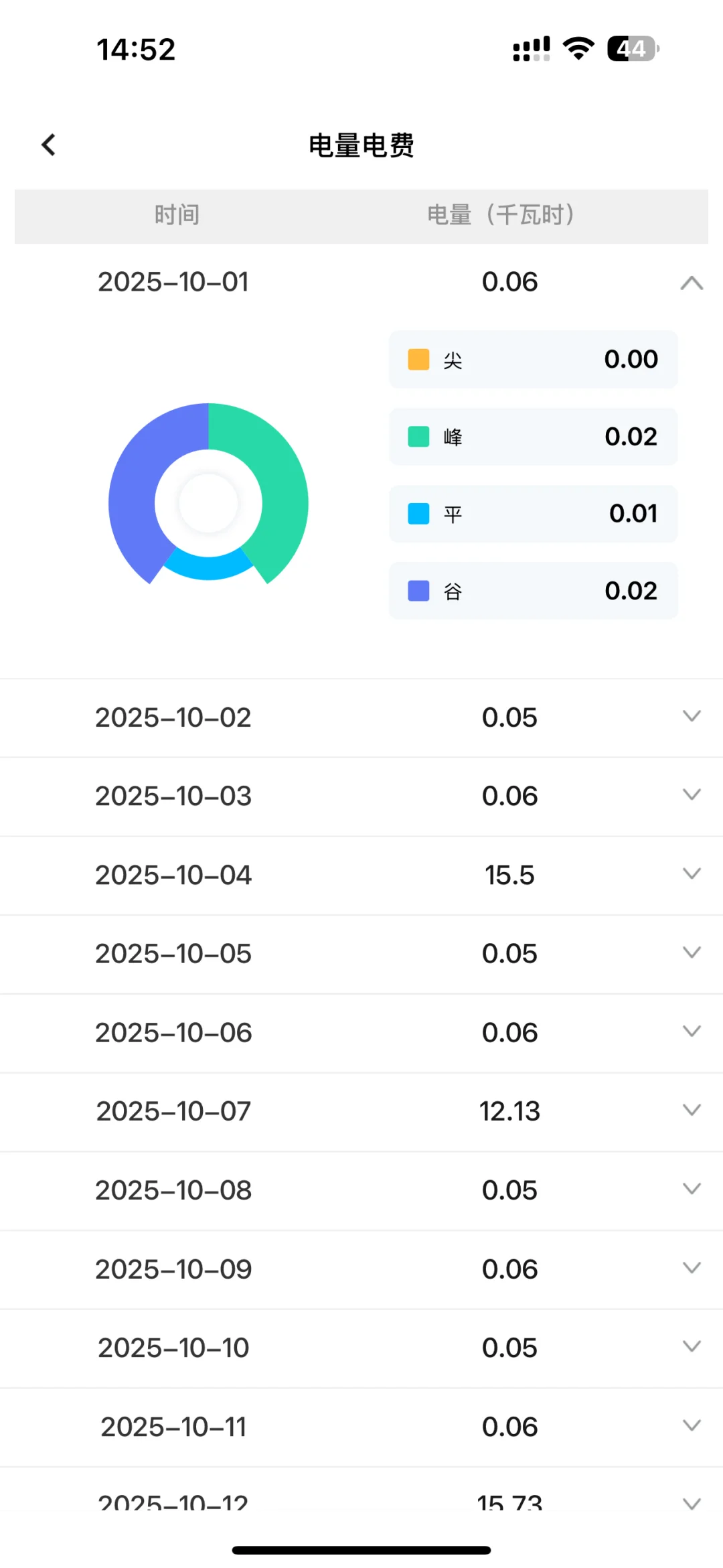Tap the 12.13 usage value
723x1568 pixels.
tap(509, 1111)
